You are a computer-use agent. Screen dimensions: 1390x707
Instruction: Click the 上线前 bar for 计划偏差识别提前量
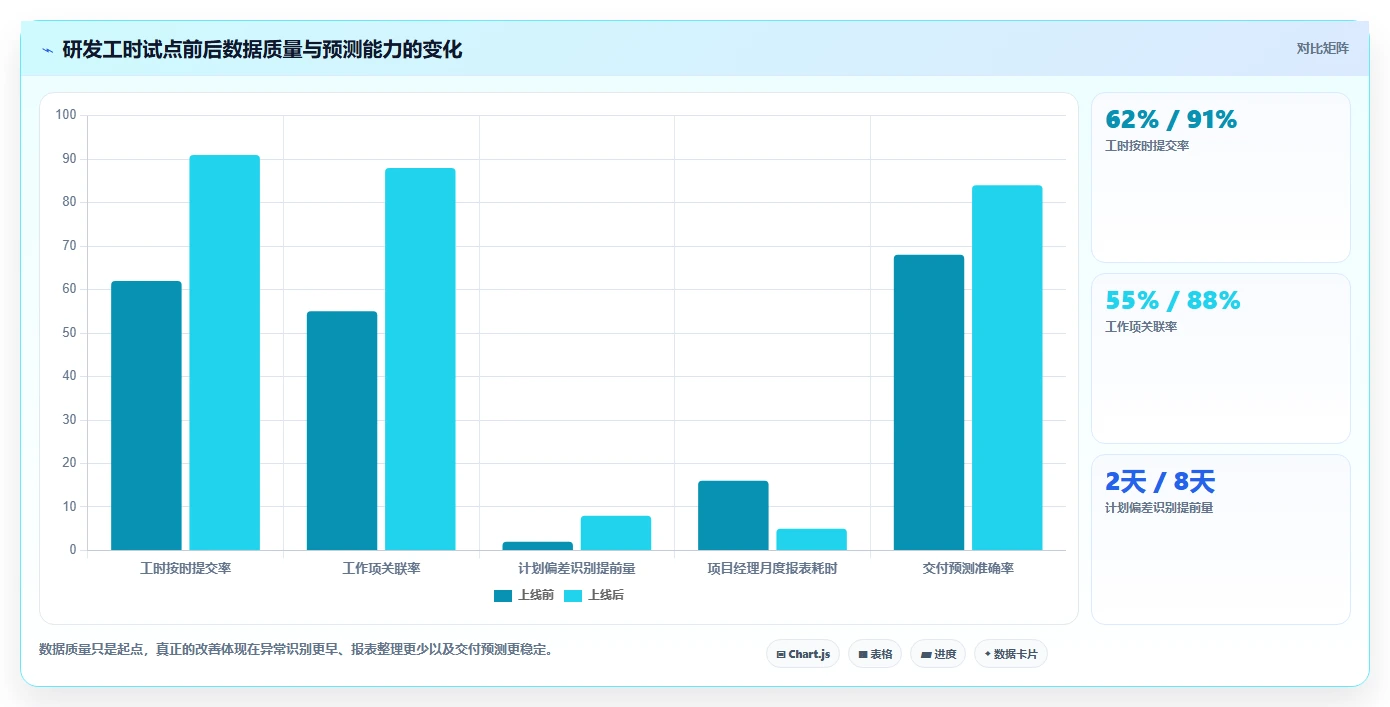coord(538,546)
